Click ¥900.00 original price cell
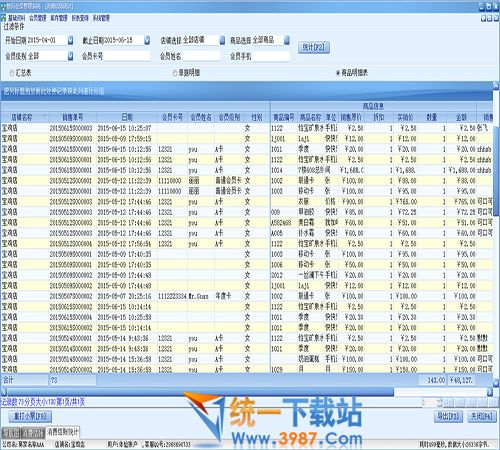 click(x=352, y=202)
